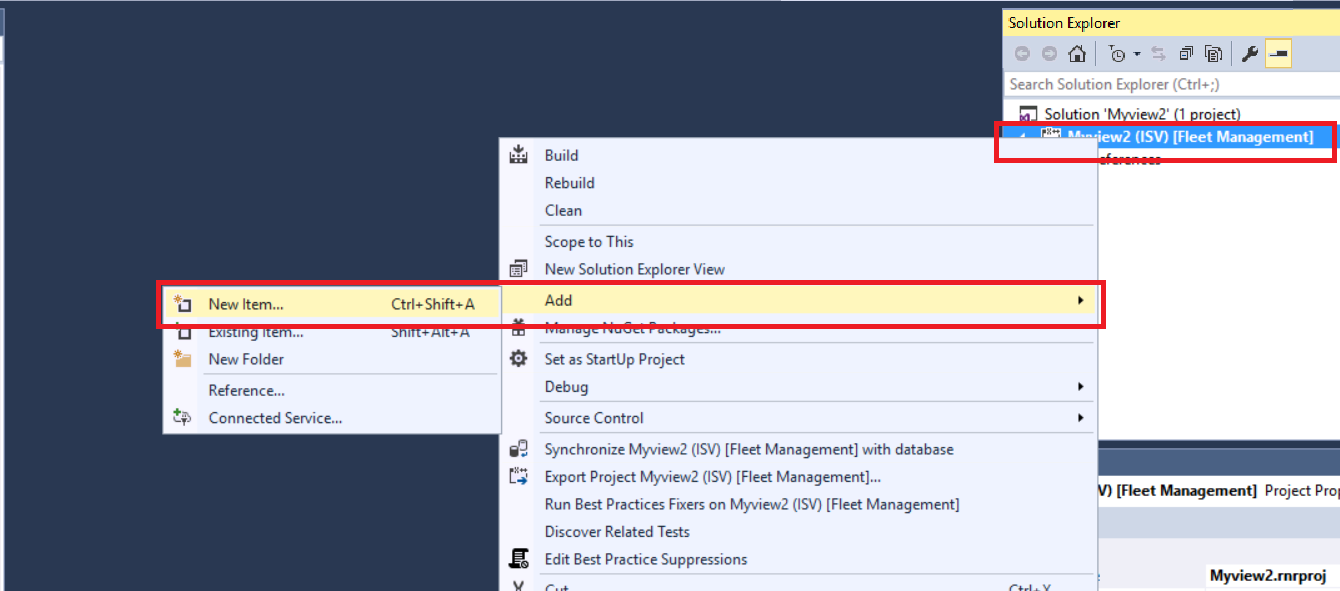Click the Build icon in context menu
This screenshot has width=1340, height=591.
(518, 155)
